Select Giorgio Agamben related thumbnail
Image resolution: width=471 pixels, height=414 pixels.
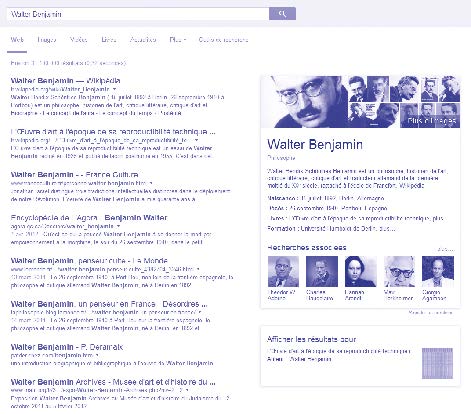pos(438,271)
